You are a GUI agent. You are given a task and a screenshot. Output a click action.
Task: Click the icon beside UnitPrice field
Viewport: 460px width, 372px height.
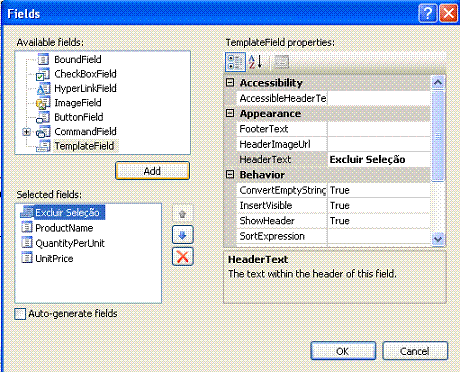tap(27, 258)
